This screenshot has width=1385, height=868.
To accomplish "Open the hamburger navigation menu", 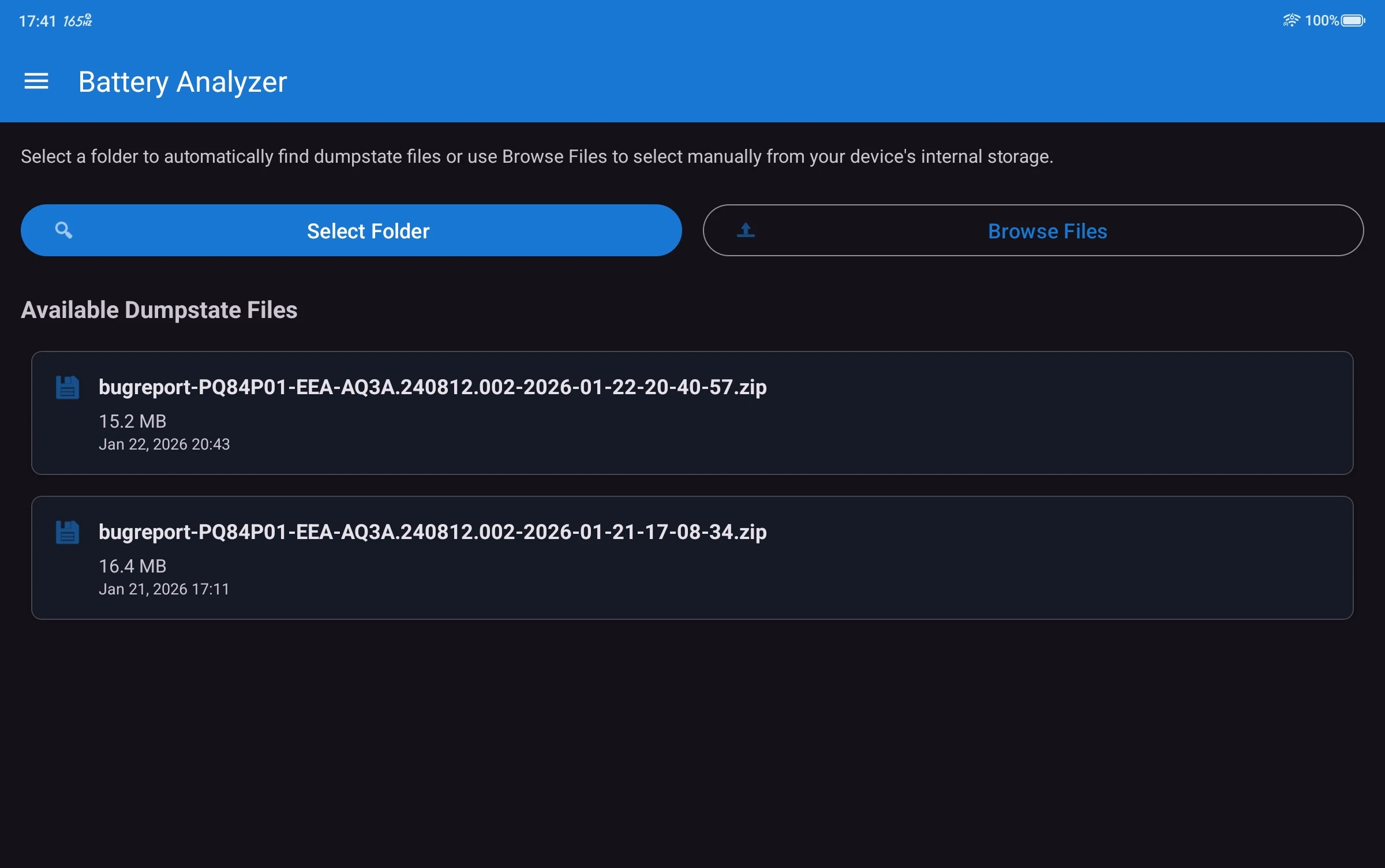I will (36, 81).
